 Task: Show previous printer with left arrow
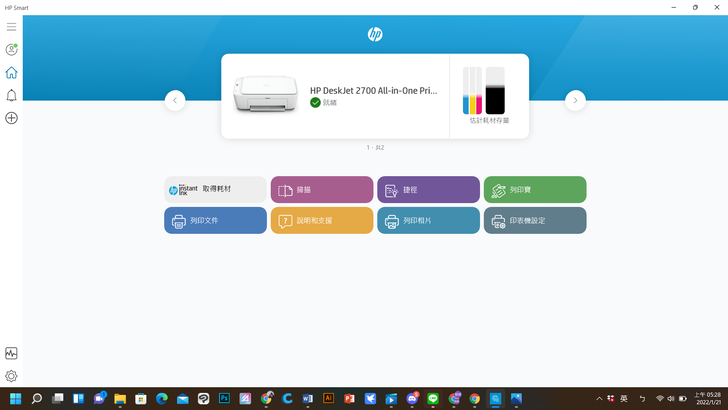pyautogui.click(x=175, y=100)
